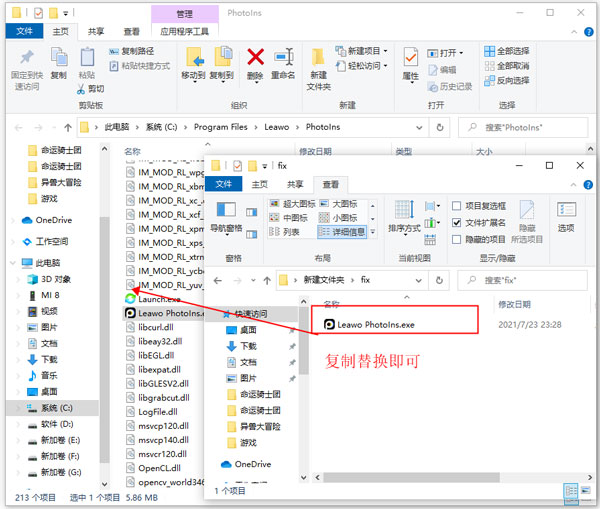Image resolution: width=600 pixels, height=509 pixels.
Task: Click the Paste icon in the clipboard group
Action: [x=87, y=57]
